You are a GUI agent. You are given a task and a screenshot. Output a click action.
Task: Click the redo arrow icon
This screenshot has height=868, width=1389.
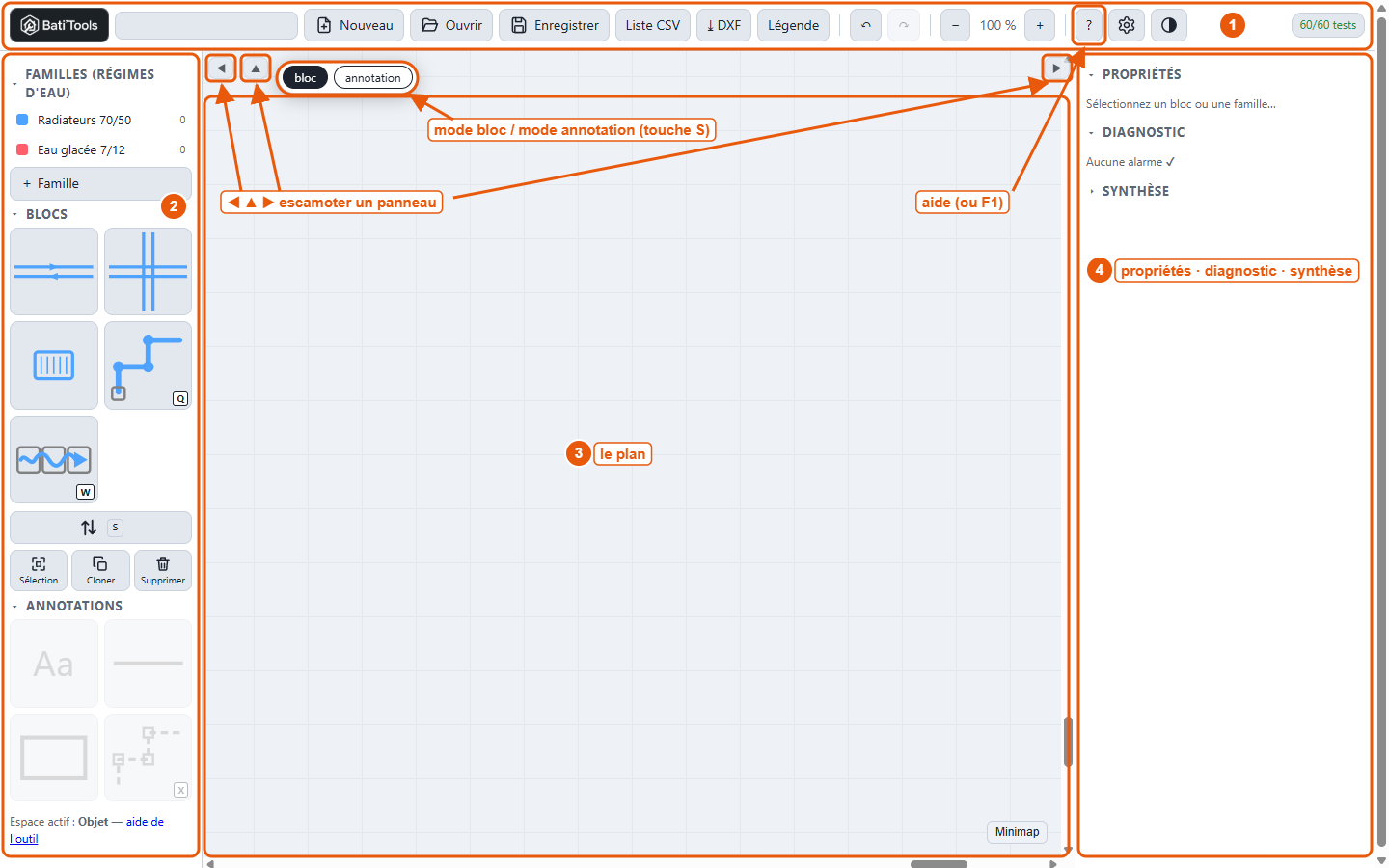point(903,25)
